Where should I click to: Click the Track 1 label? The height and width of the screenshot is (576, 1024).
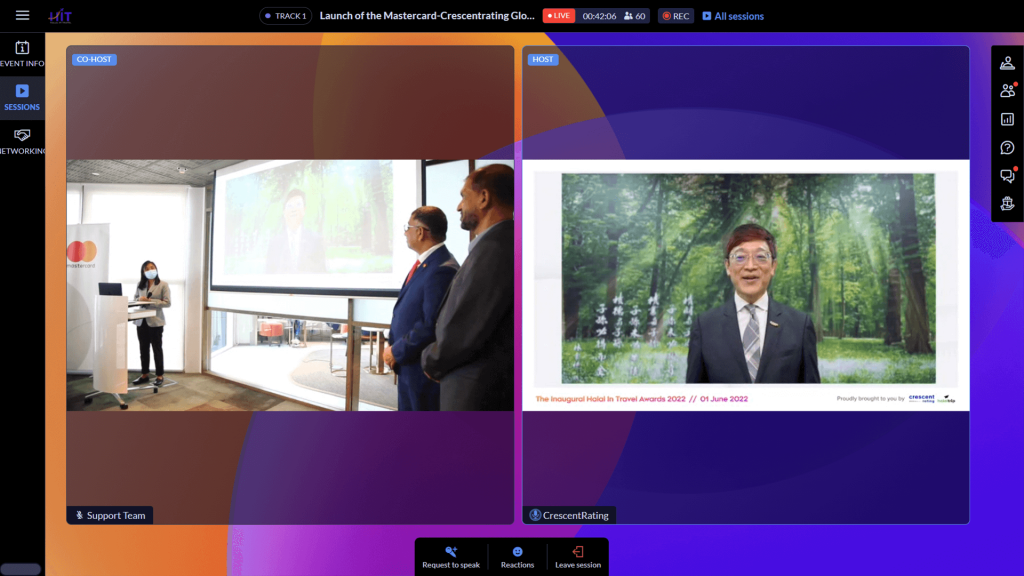tap(285, 16)
